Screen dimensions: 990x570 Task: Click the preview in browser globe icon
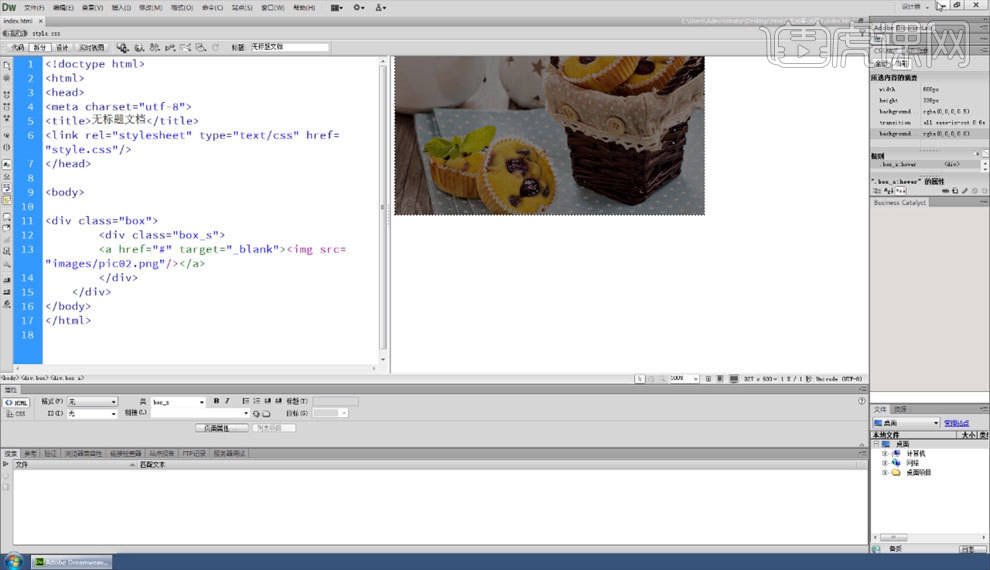(139, 47)
